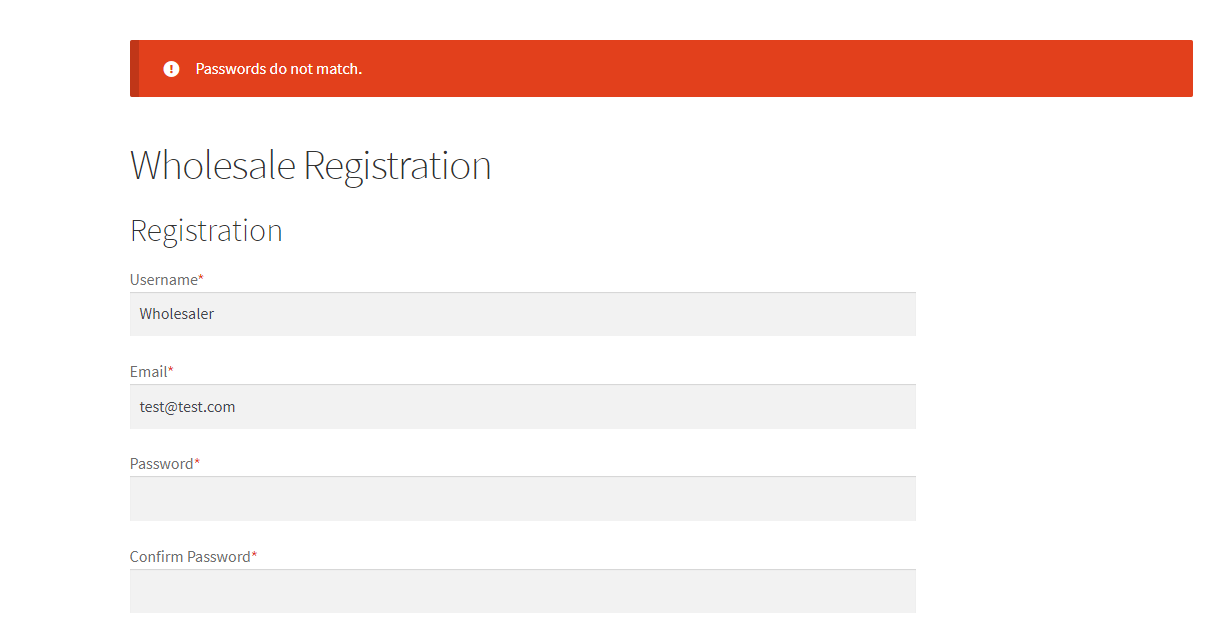Place cursor on 'test@test.com' email text
Image resolution: width=1218 pixels, height=620 pixels.
[x=187, y=407]
